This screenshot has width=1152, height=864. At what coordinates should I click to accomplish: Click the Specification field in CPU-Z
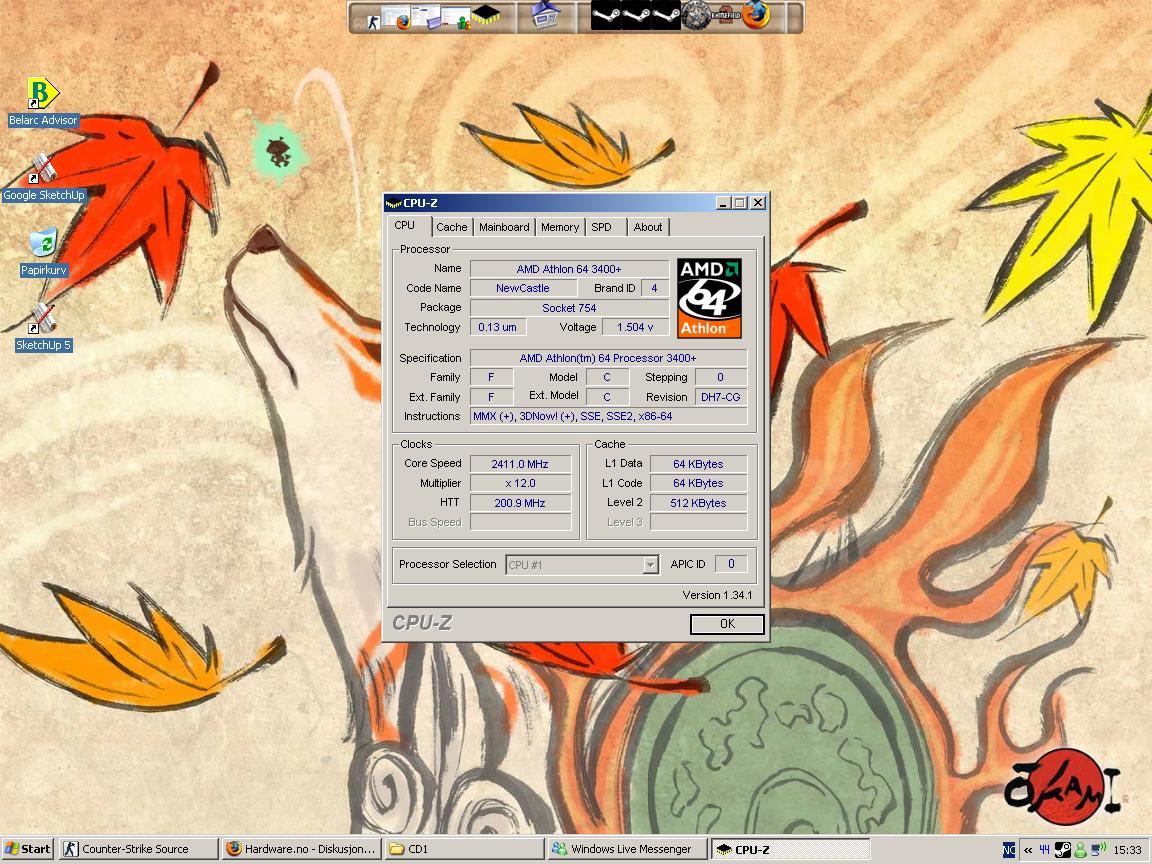pyautogui.click(x=608, y=358)
